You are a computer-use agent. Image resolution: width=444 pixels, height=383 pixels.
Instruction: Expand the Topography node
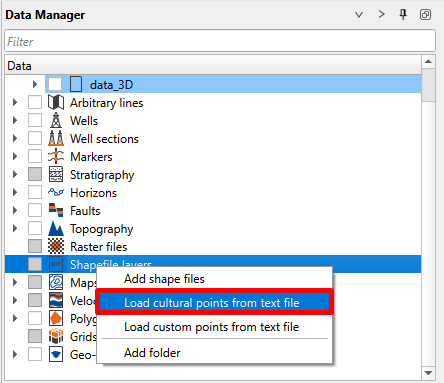[x=15, y=228]
